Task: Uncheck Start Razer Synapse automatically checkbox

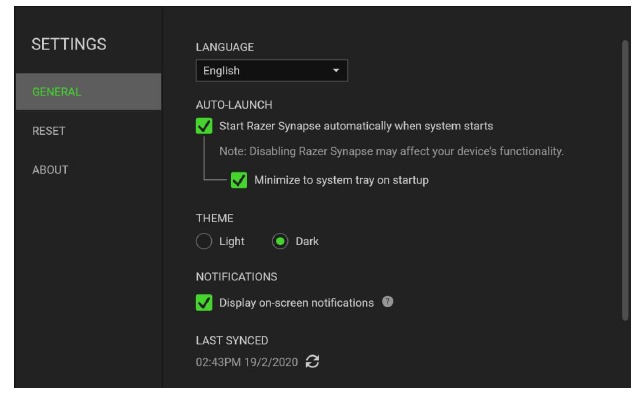Action: pos(204,126)
